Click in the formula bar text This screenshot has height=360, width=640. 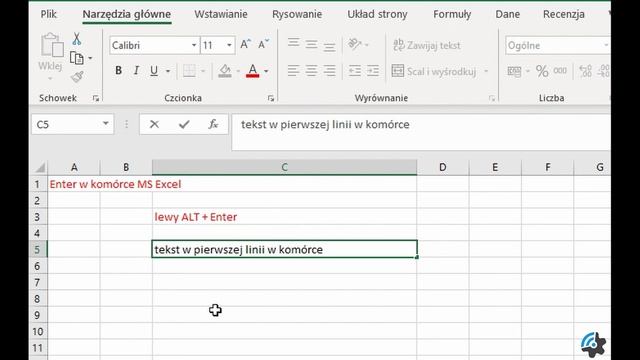click(325, 124)
